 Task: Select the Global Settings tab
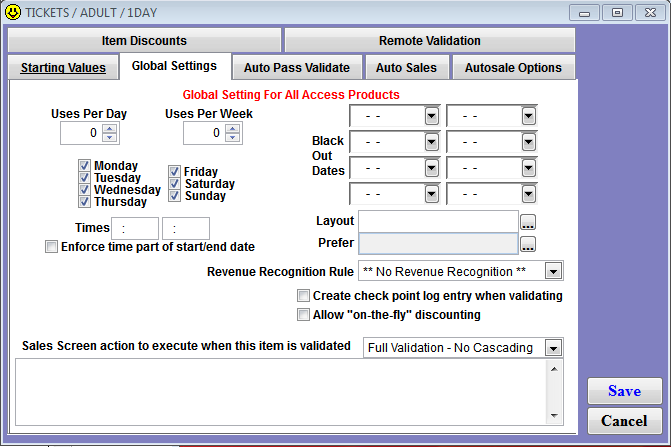175,66
